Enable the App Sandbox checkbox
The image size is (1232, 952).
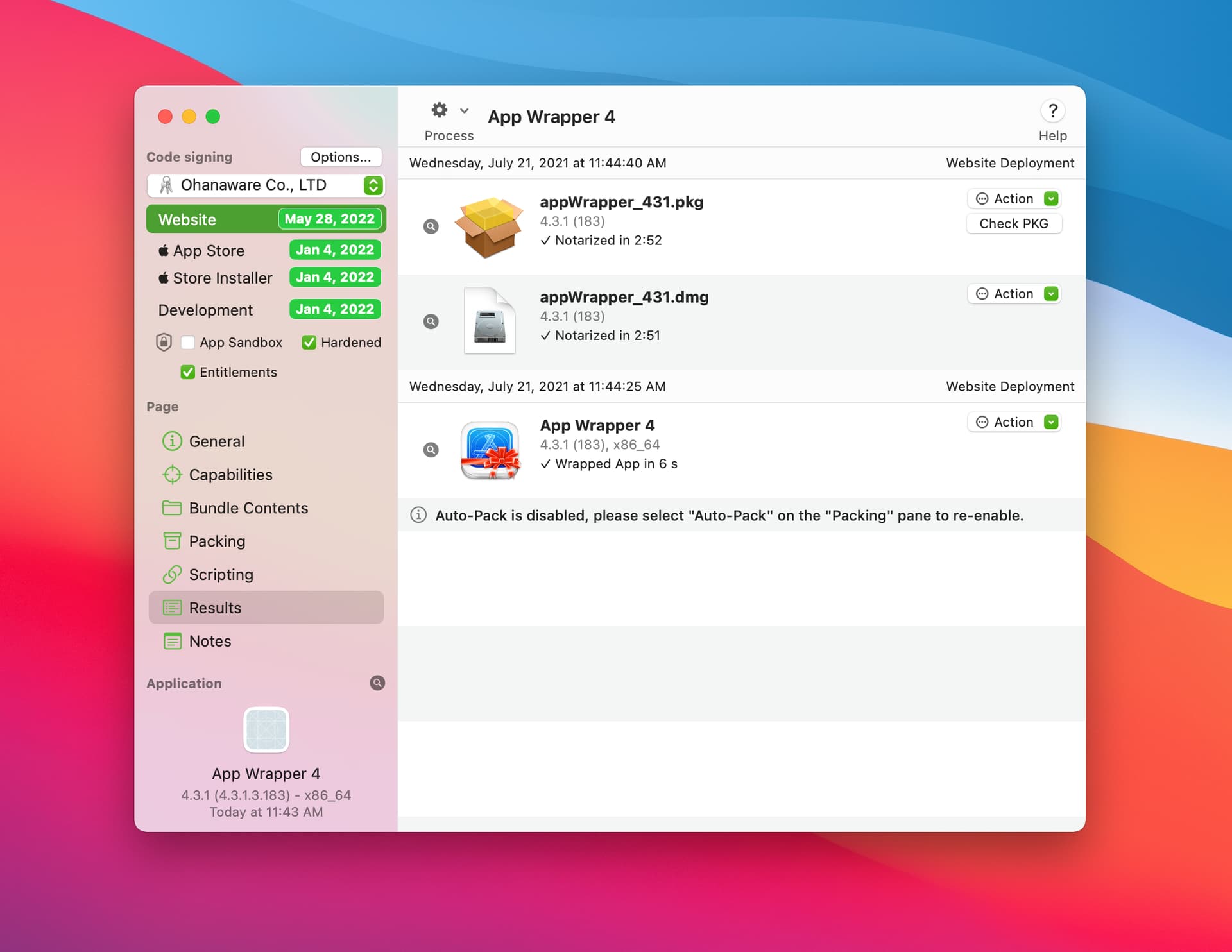coord(188,343)
